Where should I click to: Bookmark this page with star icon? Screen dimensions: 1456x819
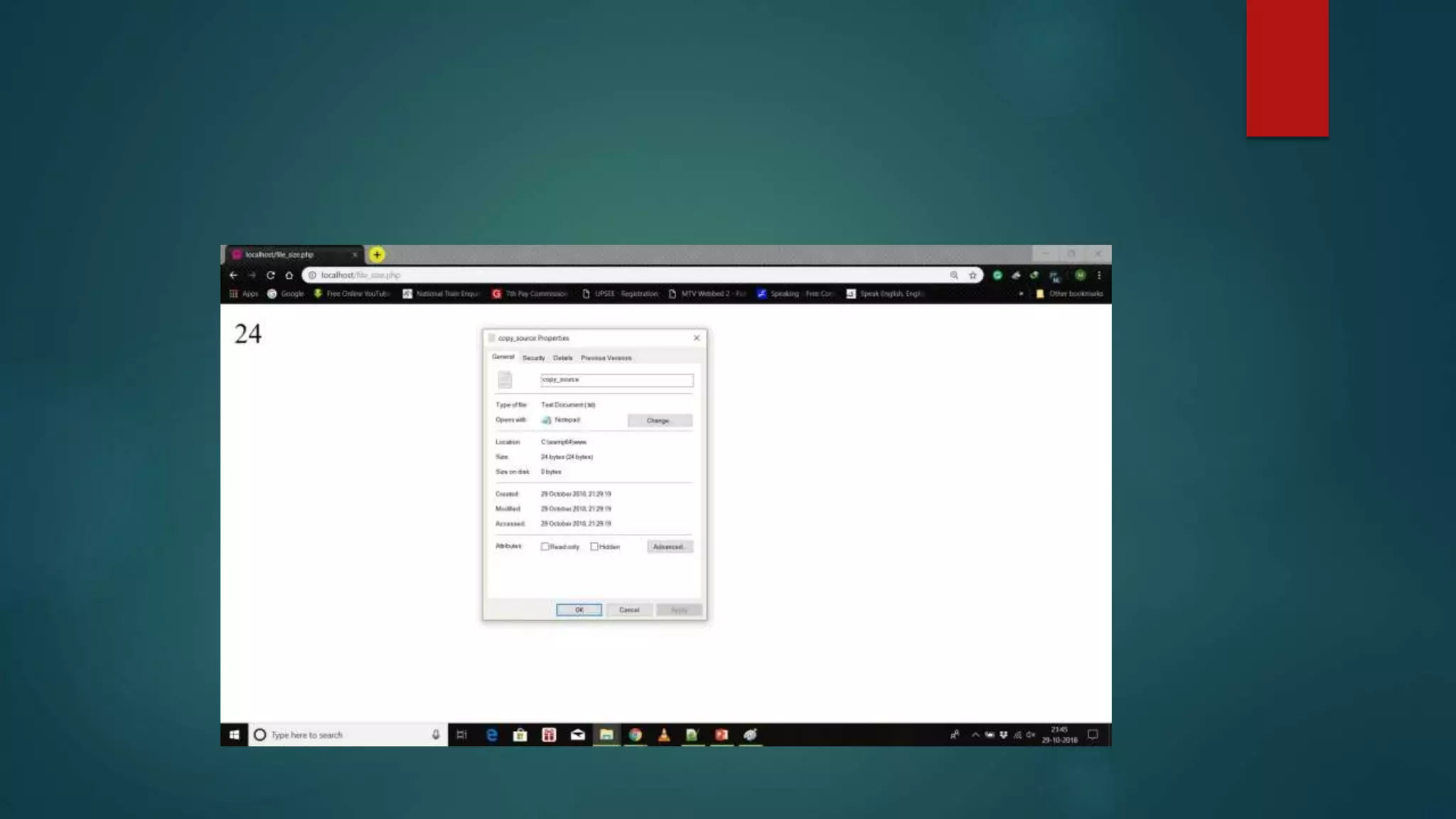[973, 275]
